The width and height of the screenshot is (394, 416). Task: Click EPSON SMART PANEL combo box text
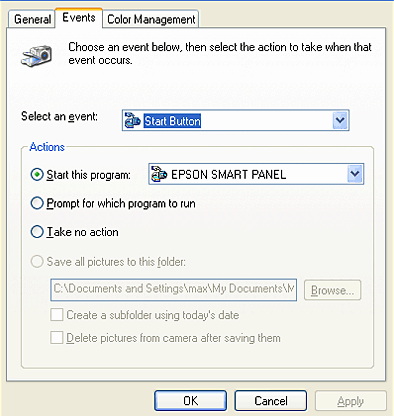228,175
